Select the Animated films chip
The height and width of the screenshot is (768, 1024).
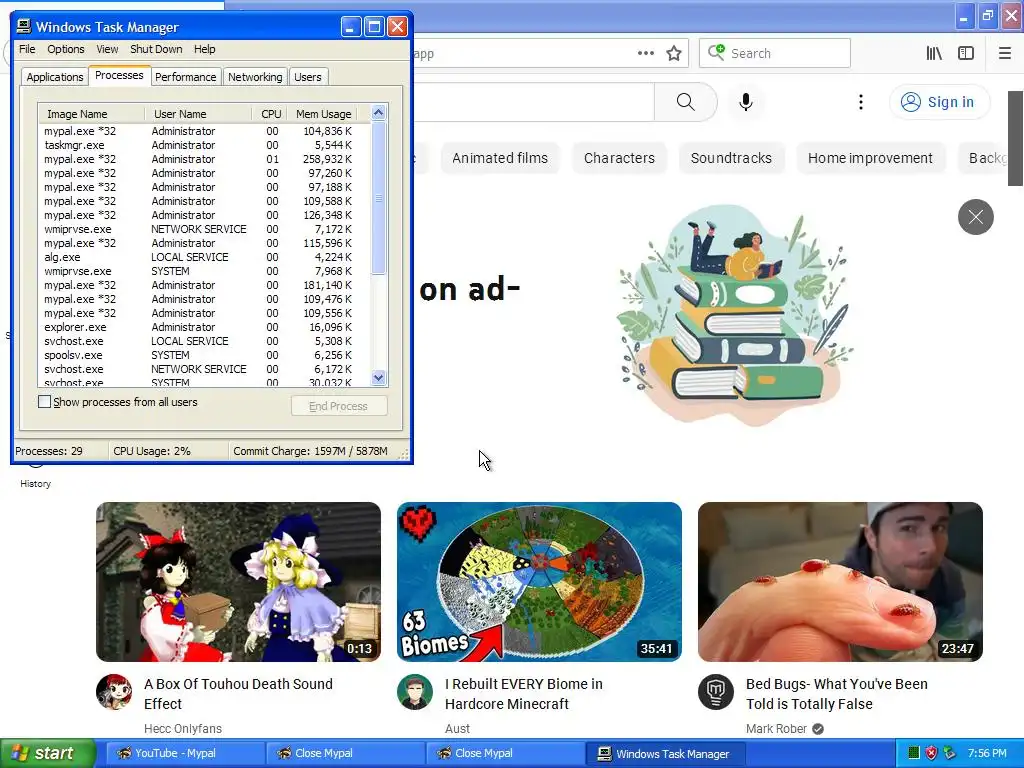[x=500, y=158]
